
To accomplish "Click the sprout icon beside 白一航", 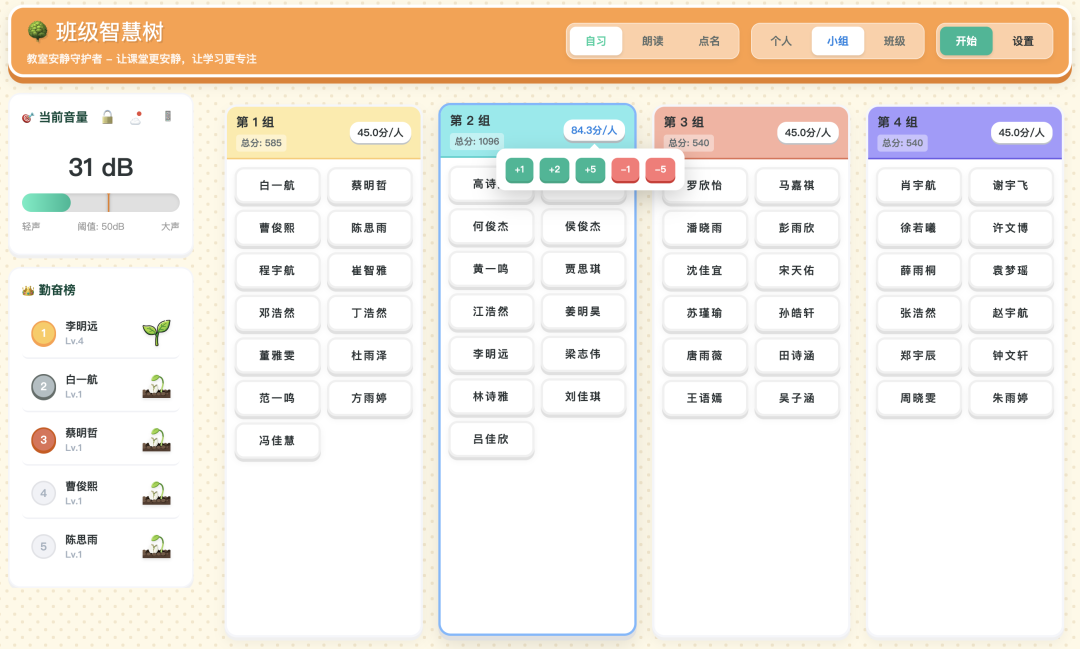I will pos(158,387).
